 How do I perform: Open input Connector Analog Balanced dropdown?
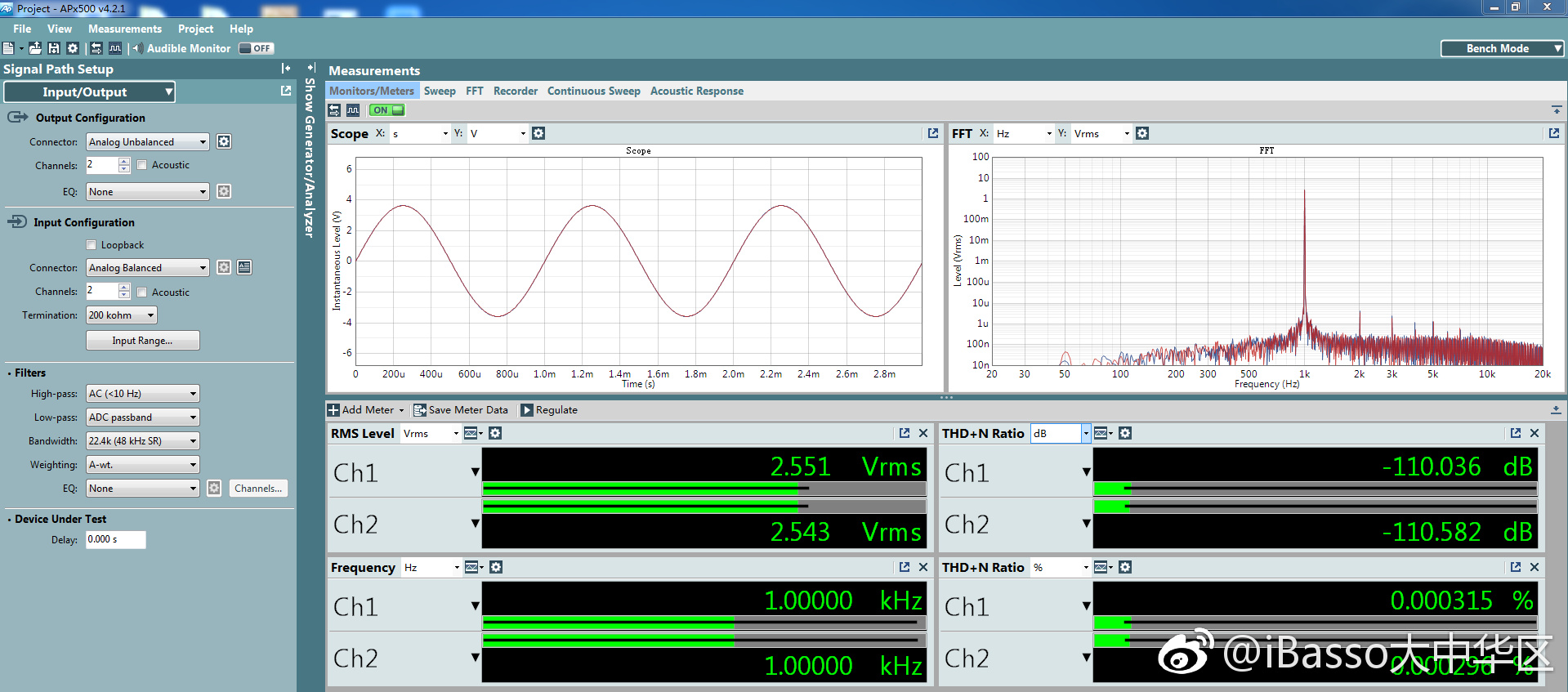pyautogui.click(x=148, y=267)
